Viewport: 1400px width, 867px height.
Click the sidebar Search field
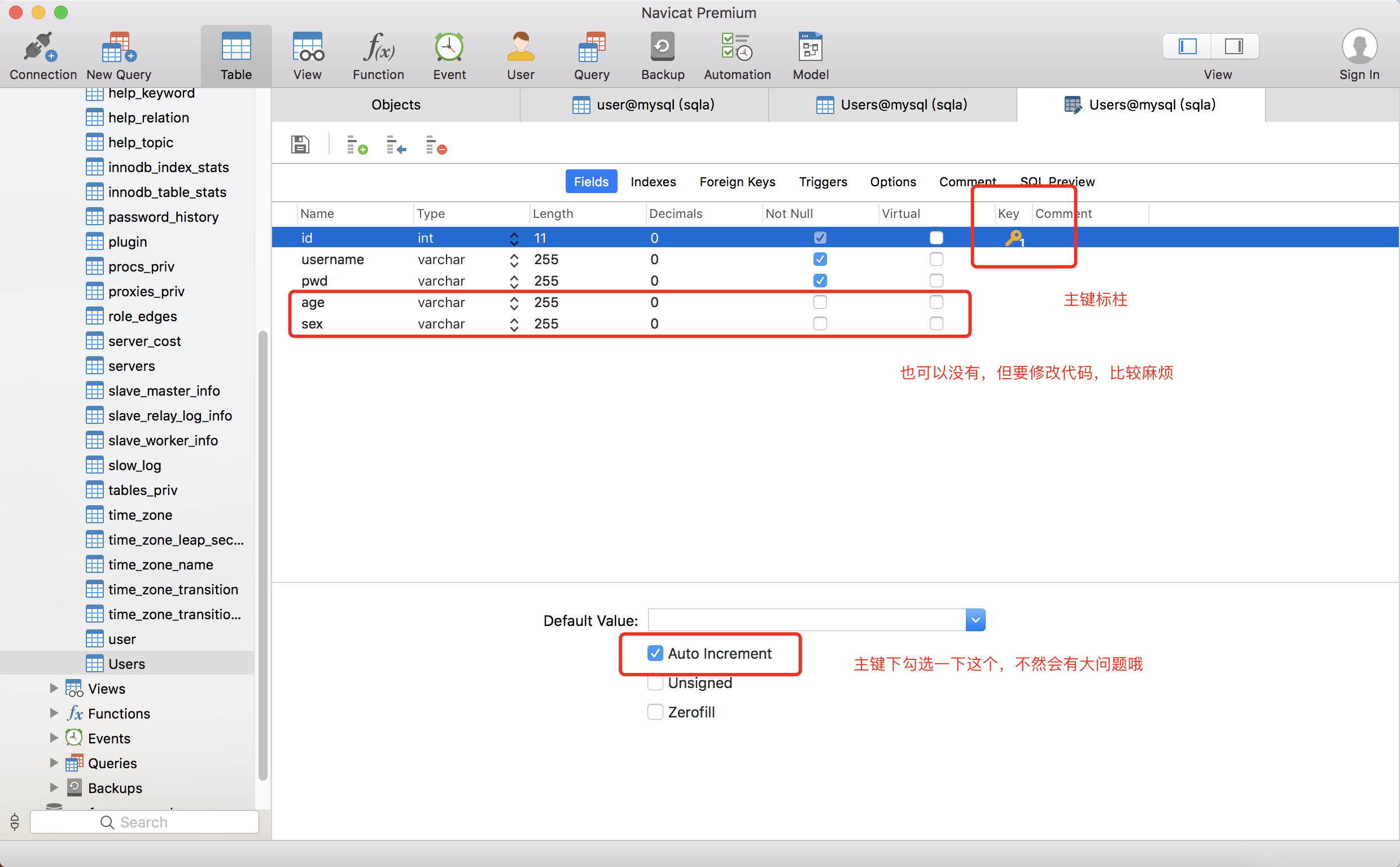(x=145, y=822)
